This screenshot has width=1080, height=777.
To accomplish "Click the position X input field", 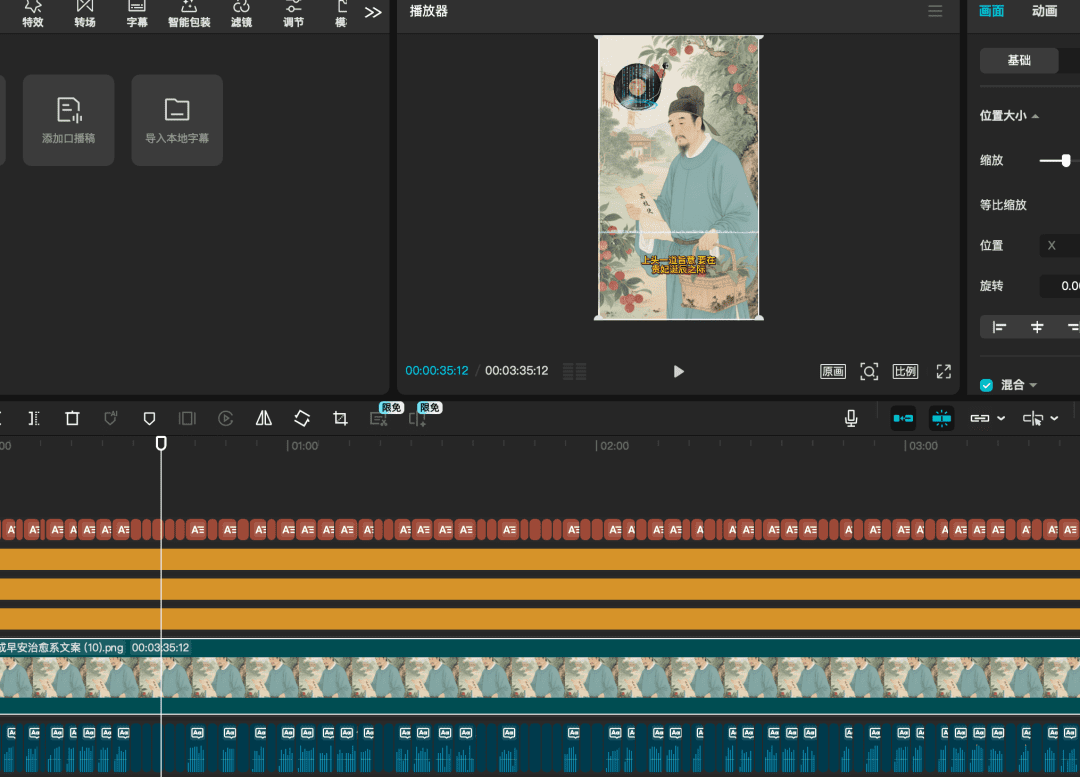I will (1061, 245).
